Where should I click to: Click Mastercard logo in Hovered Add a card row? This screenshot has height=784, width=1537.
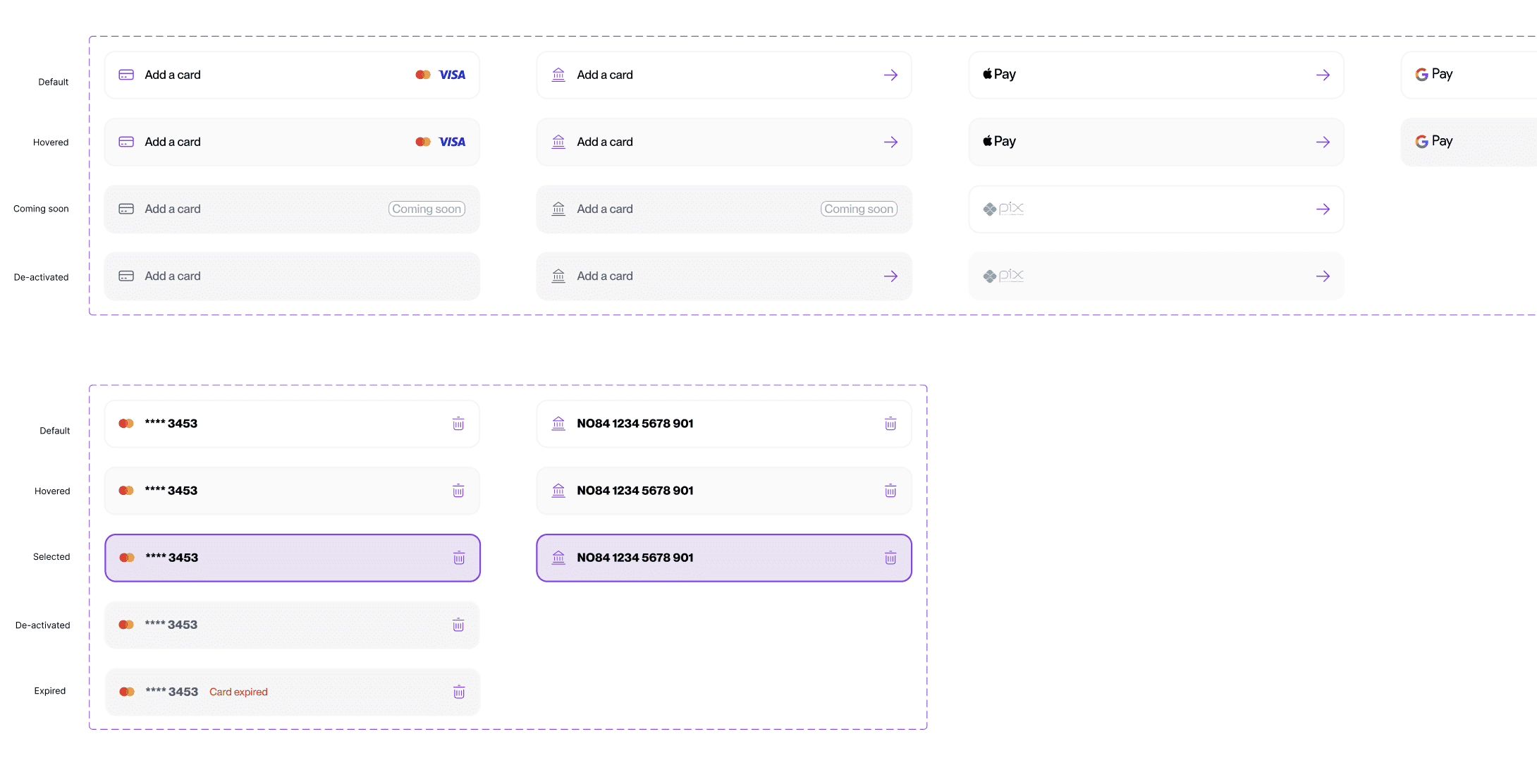pyautogui.click(x=423, y=142)
